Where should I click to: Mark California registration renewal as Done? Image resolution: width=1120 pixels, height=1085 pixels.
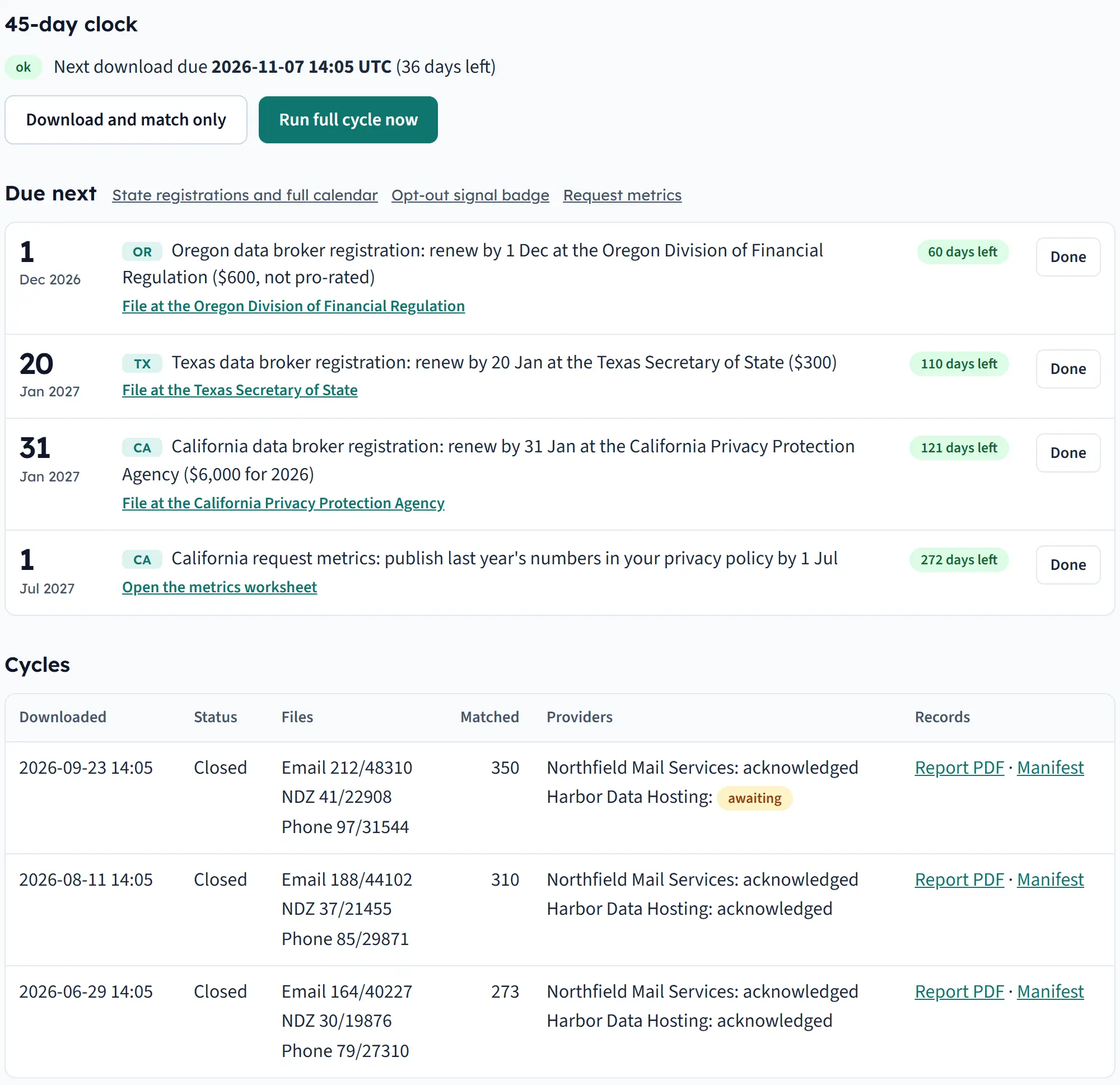(1067, 452)
